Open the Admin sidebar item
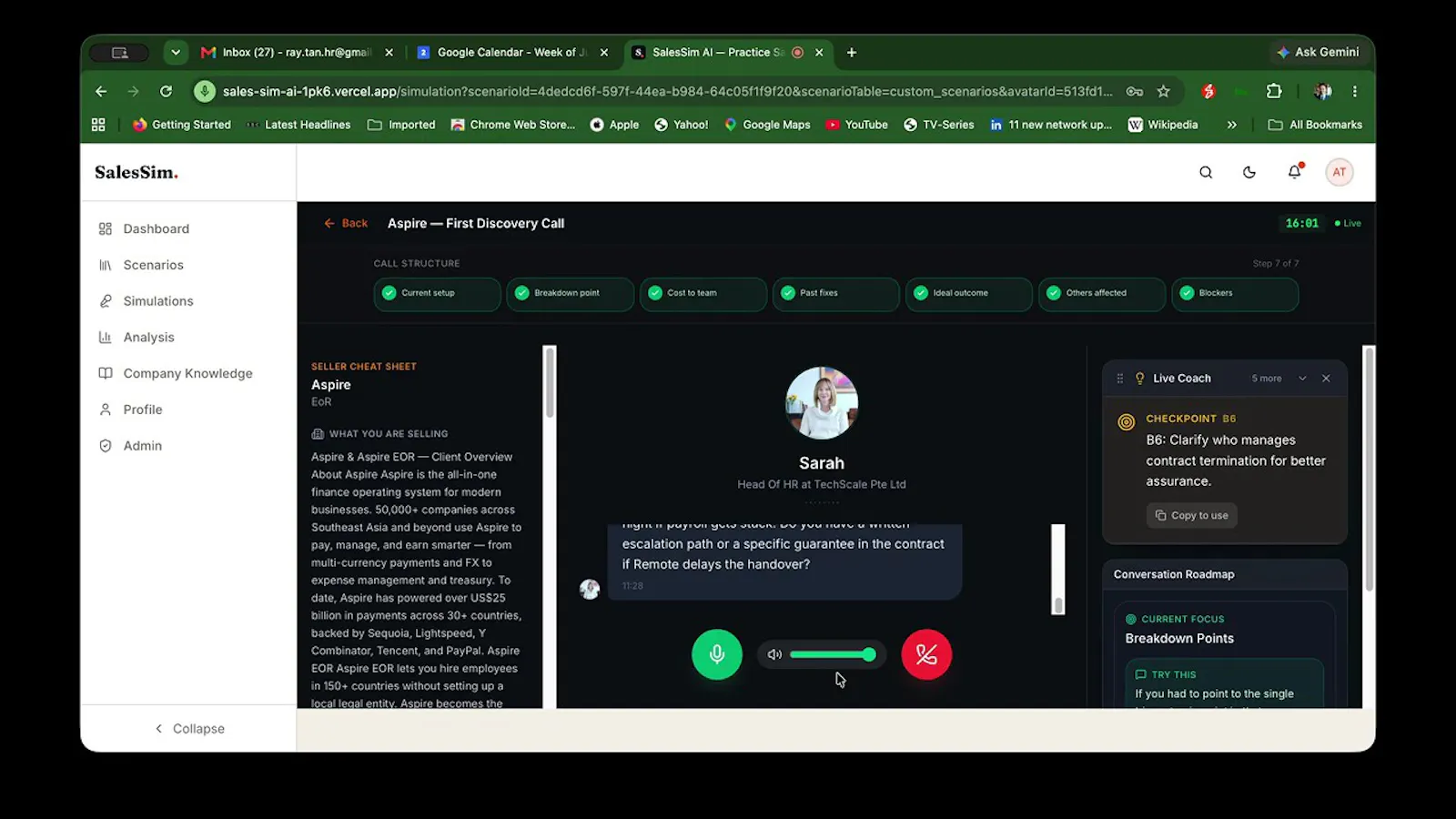Viewport: 1456px width, 819px height. [x=130, y=446]
